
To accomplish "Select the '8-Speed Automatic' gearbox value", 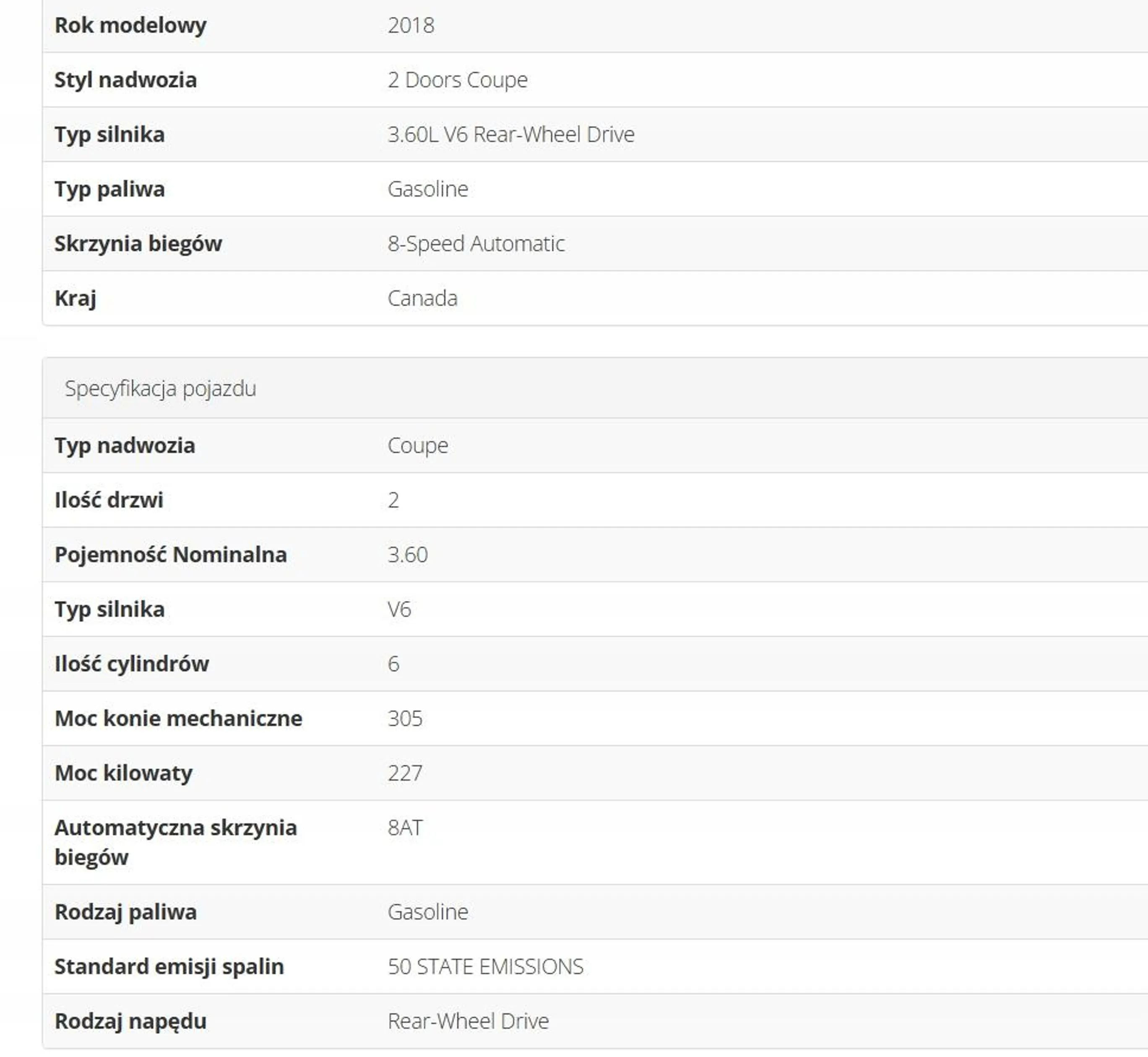I will coord(476,244).
